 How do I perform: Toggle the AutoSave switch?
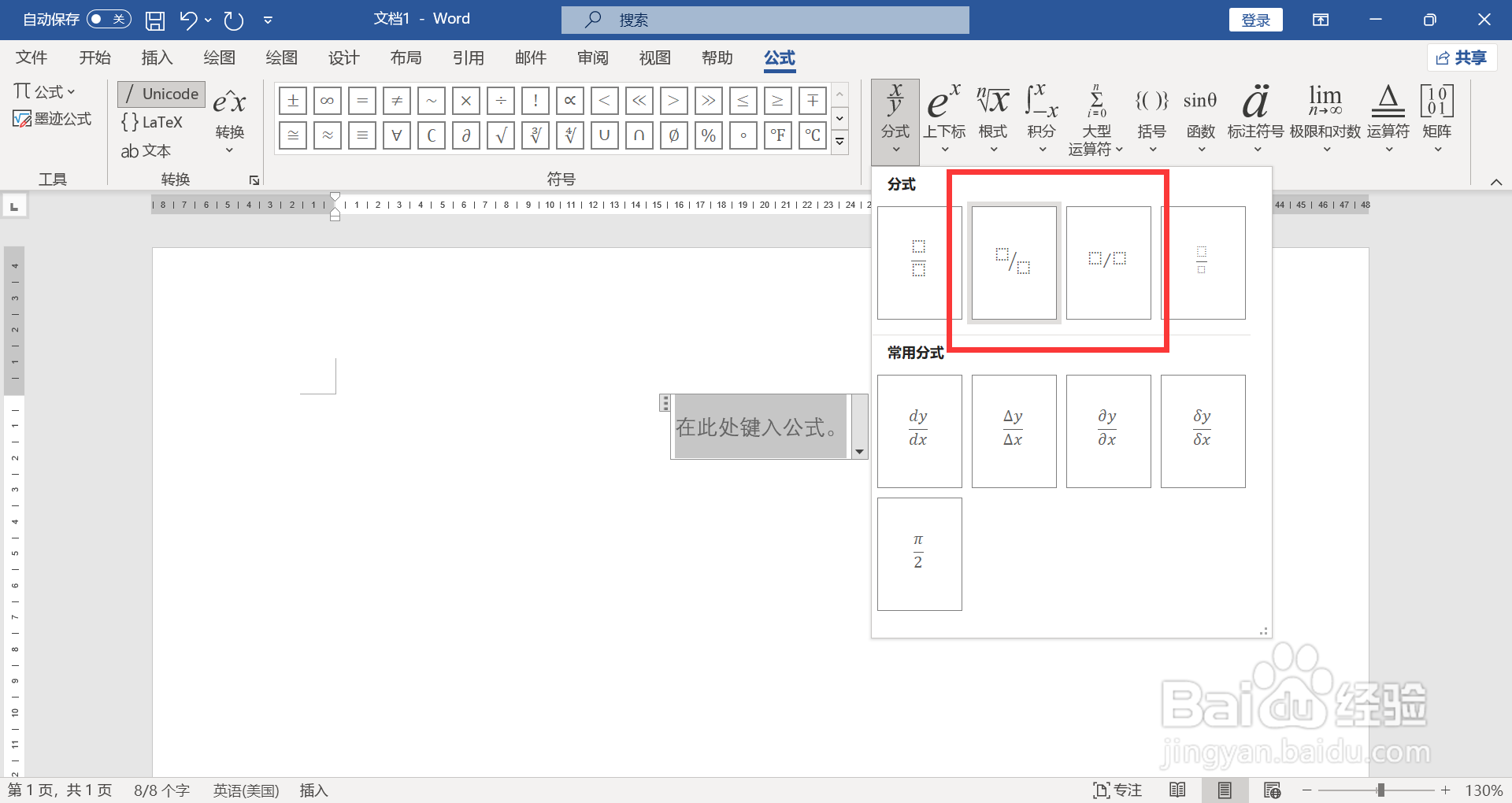click(x=108, y=19)
